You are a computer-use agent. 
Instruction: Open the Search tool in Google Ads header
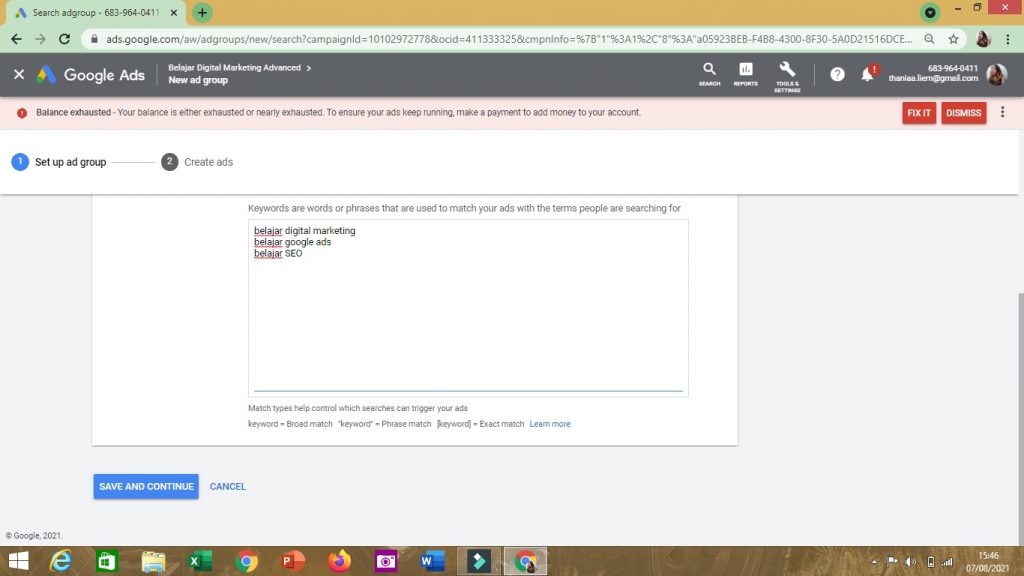click(x=709, y=74)
